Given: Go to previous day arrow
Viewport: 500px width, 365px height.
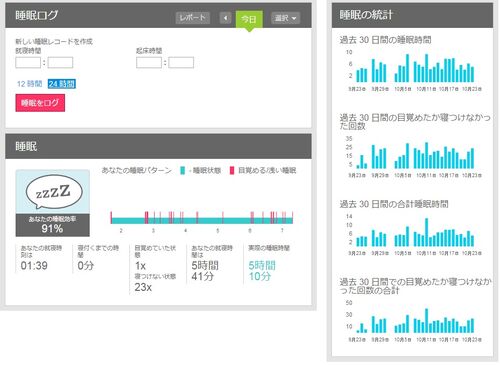Looking at the screenshot, I should pyautogui.click(x=225, y=18).
